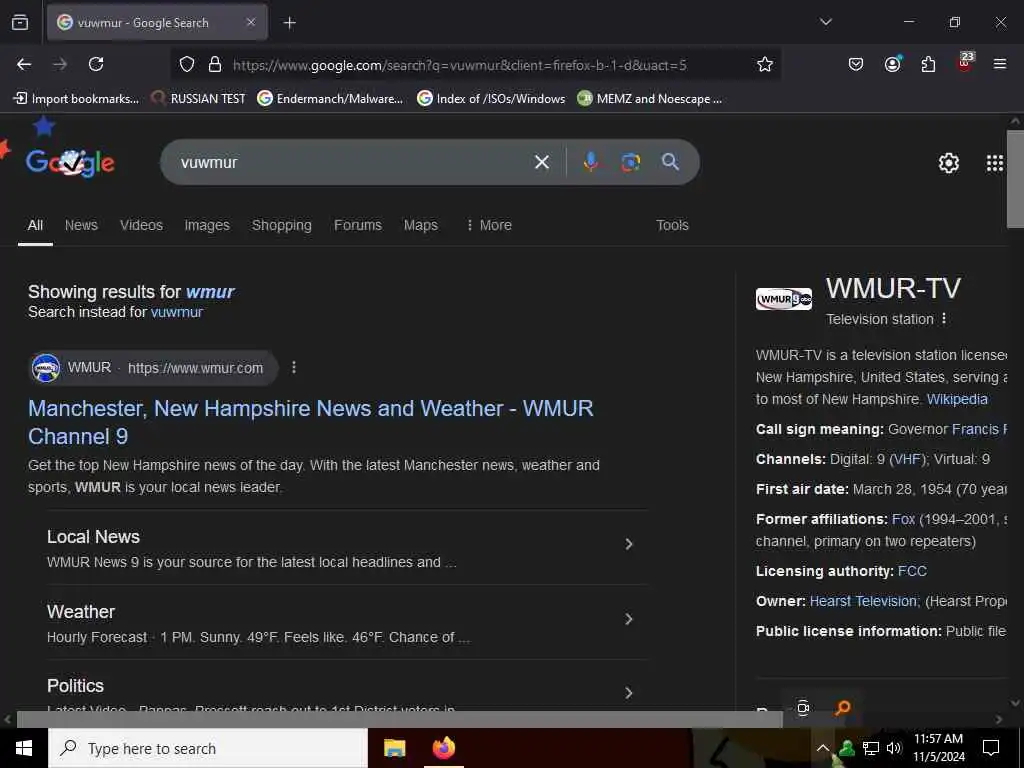Open File Explorer from the taskbar
The height and width of the screenshot is (768, 1024).
click(x=394, y=748)
